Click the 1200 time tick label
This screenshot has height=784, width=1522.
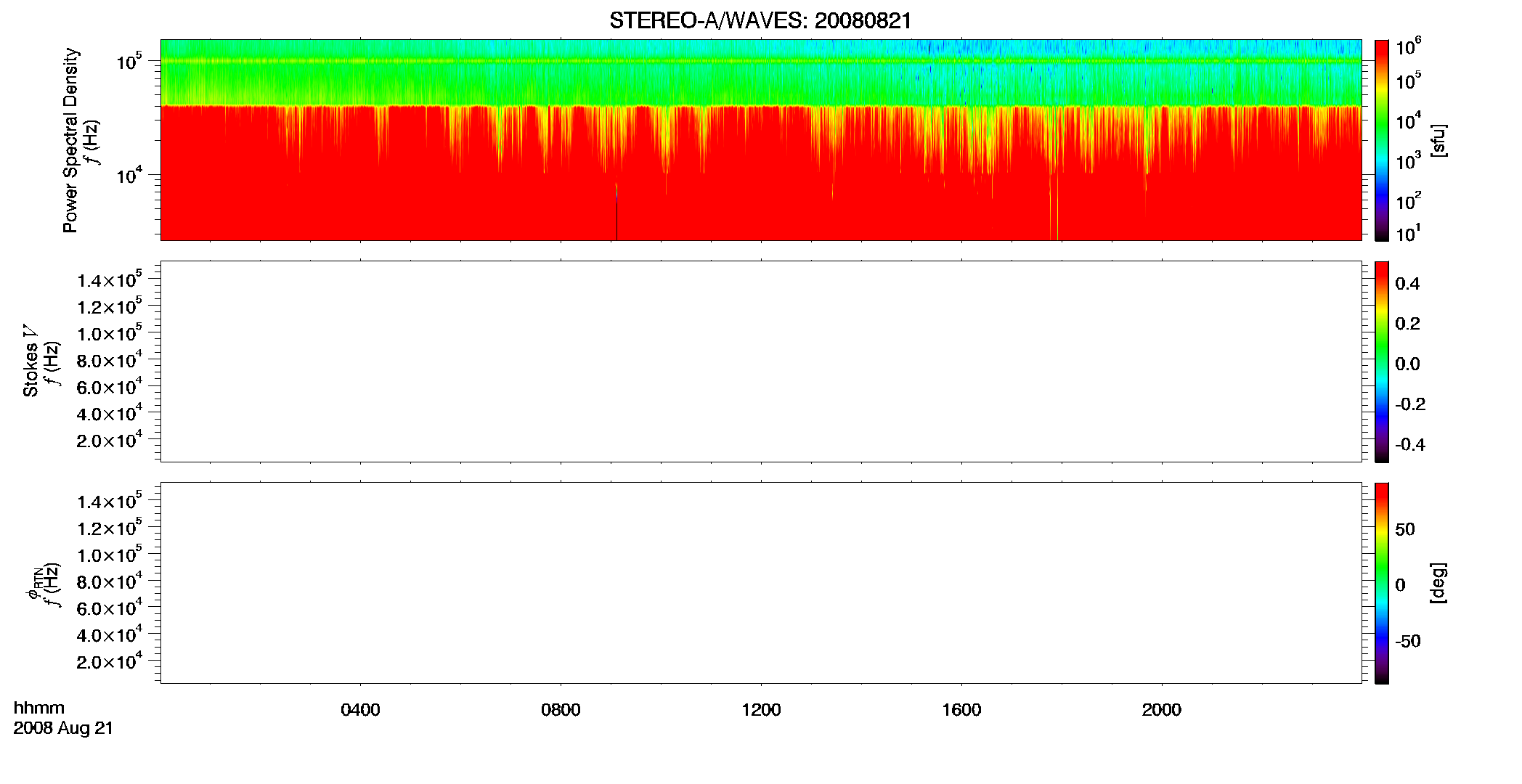(761, 710)
